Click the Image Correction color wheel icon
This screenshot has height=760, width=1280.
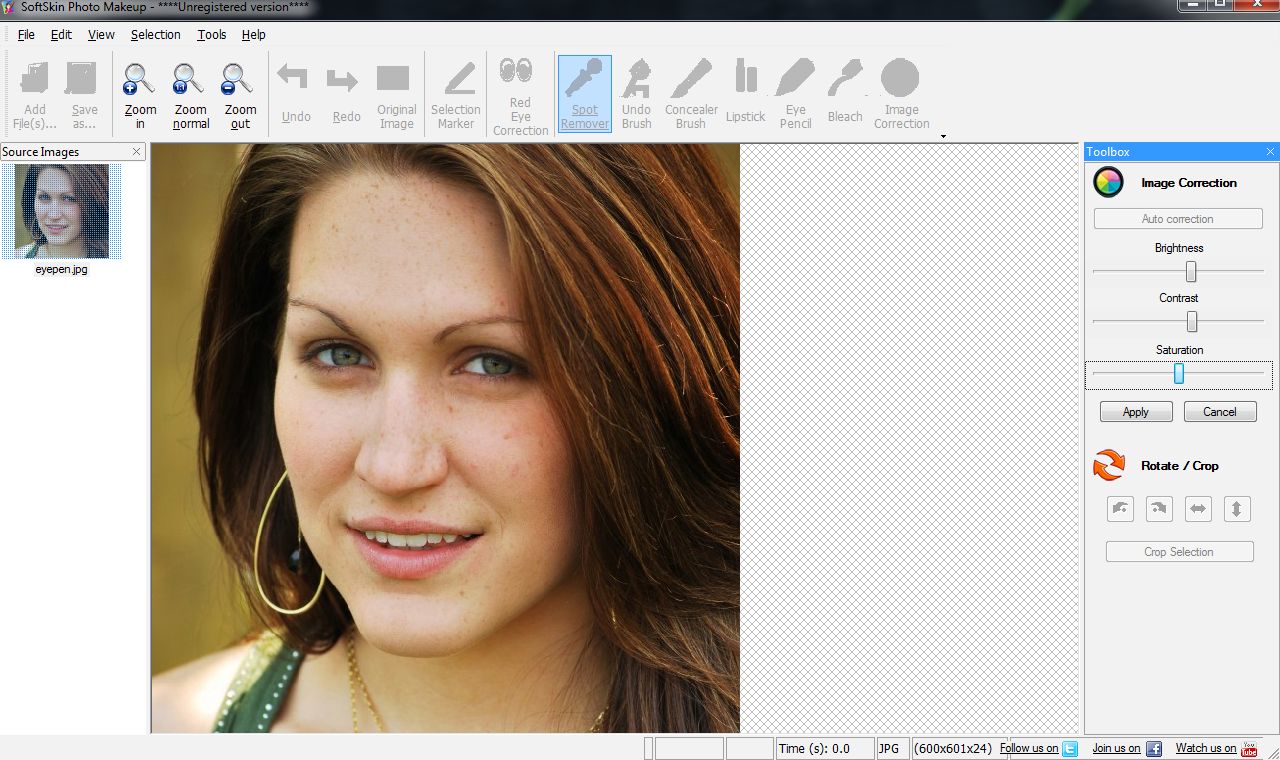click(x=1108, y=182)
